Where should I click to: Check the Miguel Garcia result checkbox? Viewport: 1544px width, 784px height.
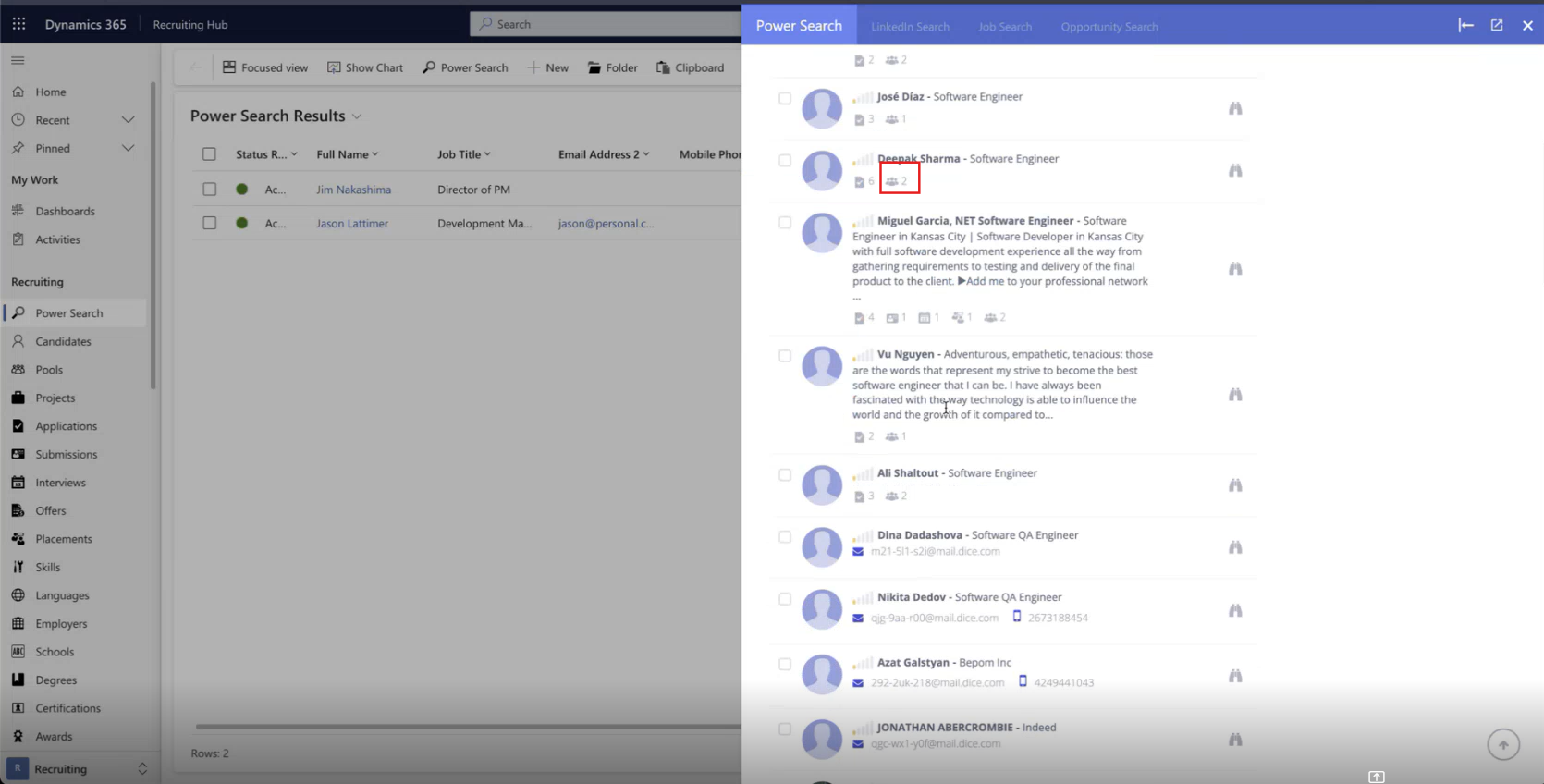(x=785, y=222)
